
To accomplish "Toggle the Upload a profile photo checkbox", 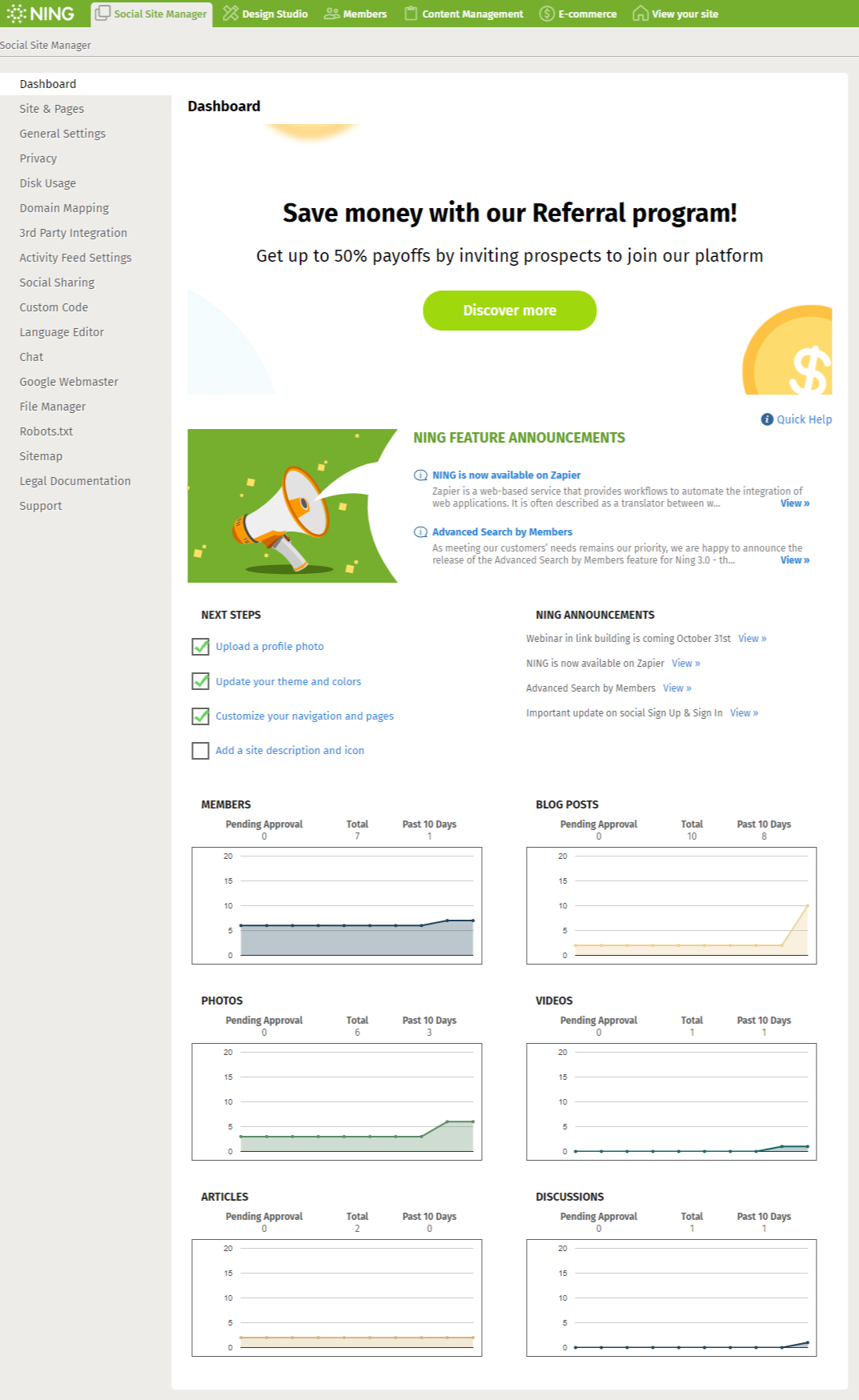I will 201,647.
